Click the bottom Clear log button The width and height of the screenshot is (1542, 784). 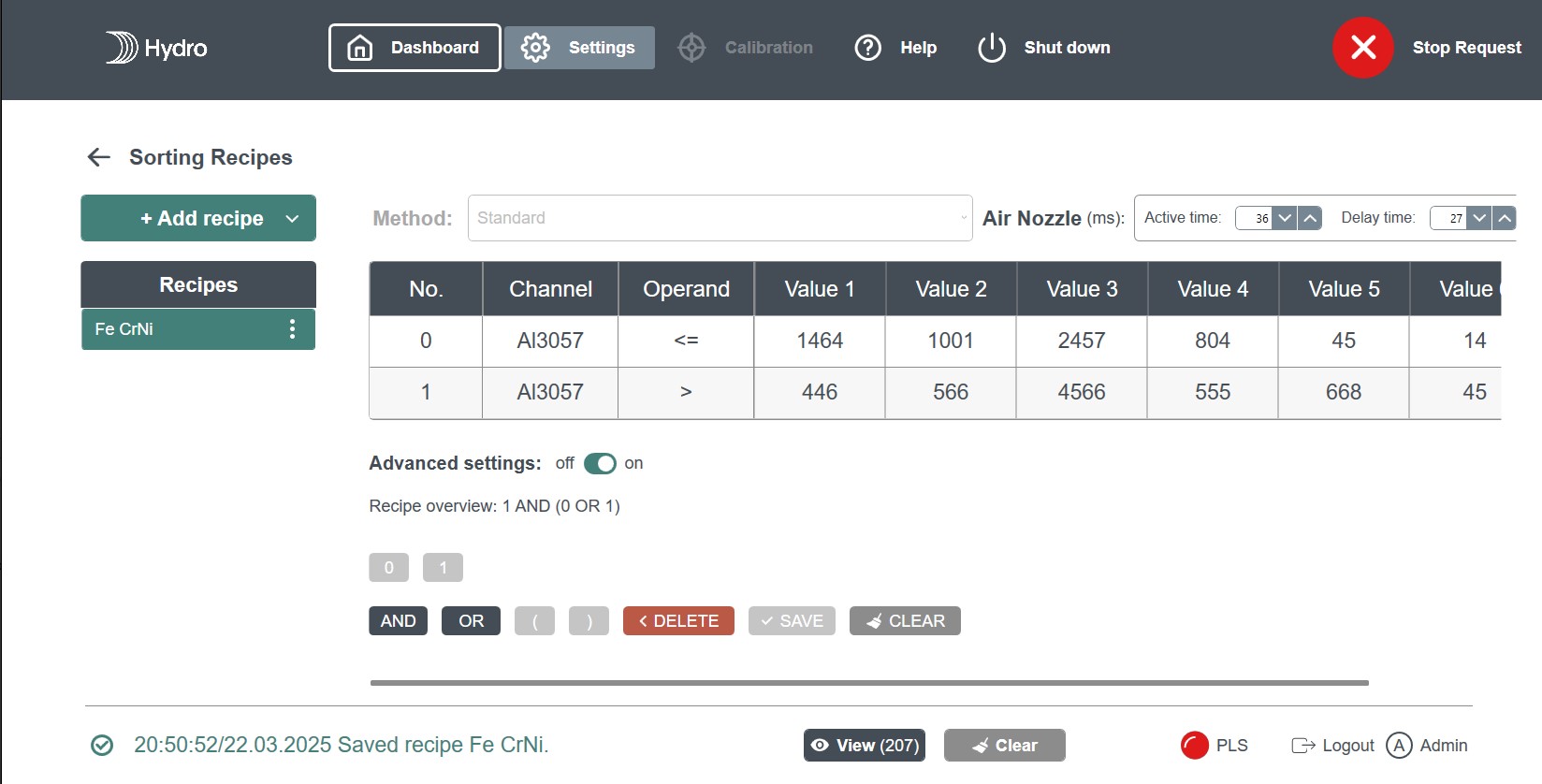click(x=1005, y=746)
